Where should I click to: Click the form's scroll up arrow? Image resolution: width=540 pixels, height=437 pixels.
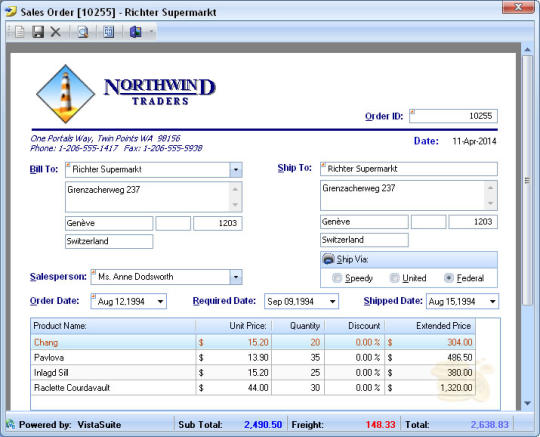click(527, 50)
